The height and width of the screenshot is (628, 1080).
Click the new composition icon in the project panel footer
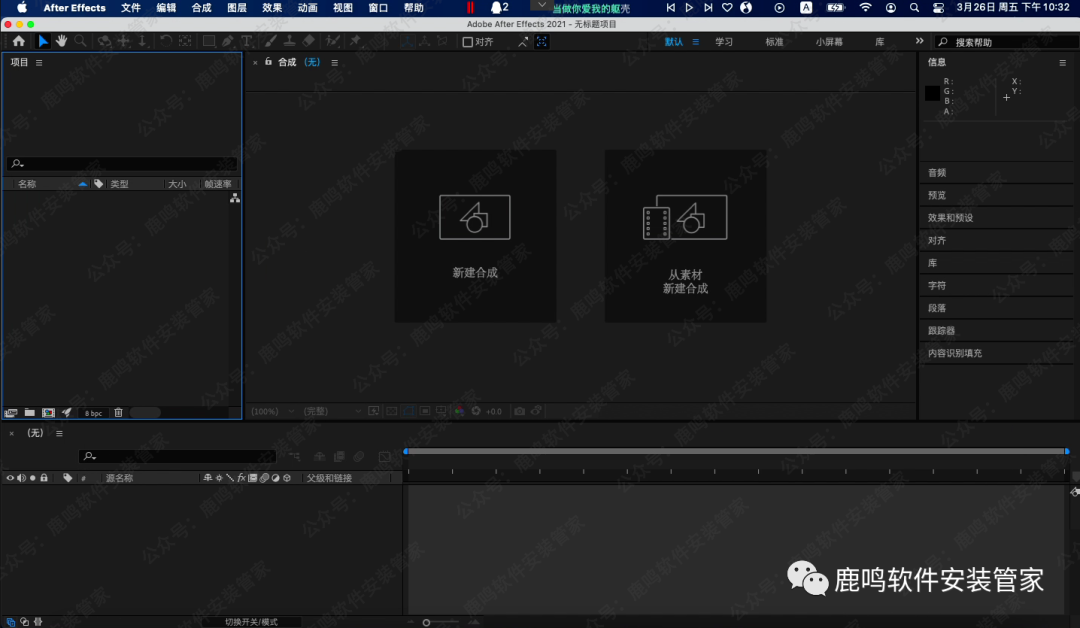point(48,412)
